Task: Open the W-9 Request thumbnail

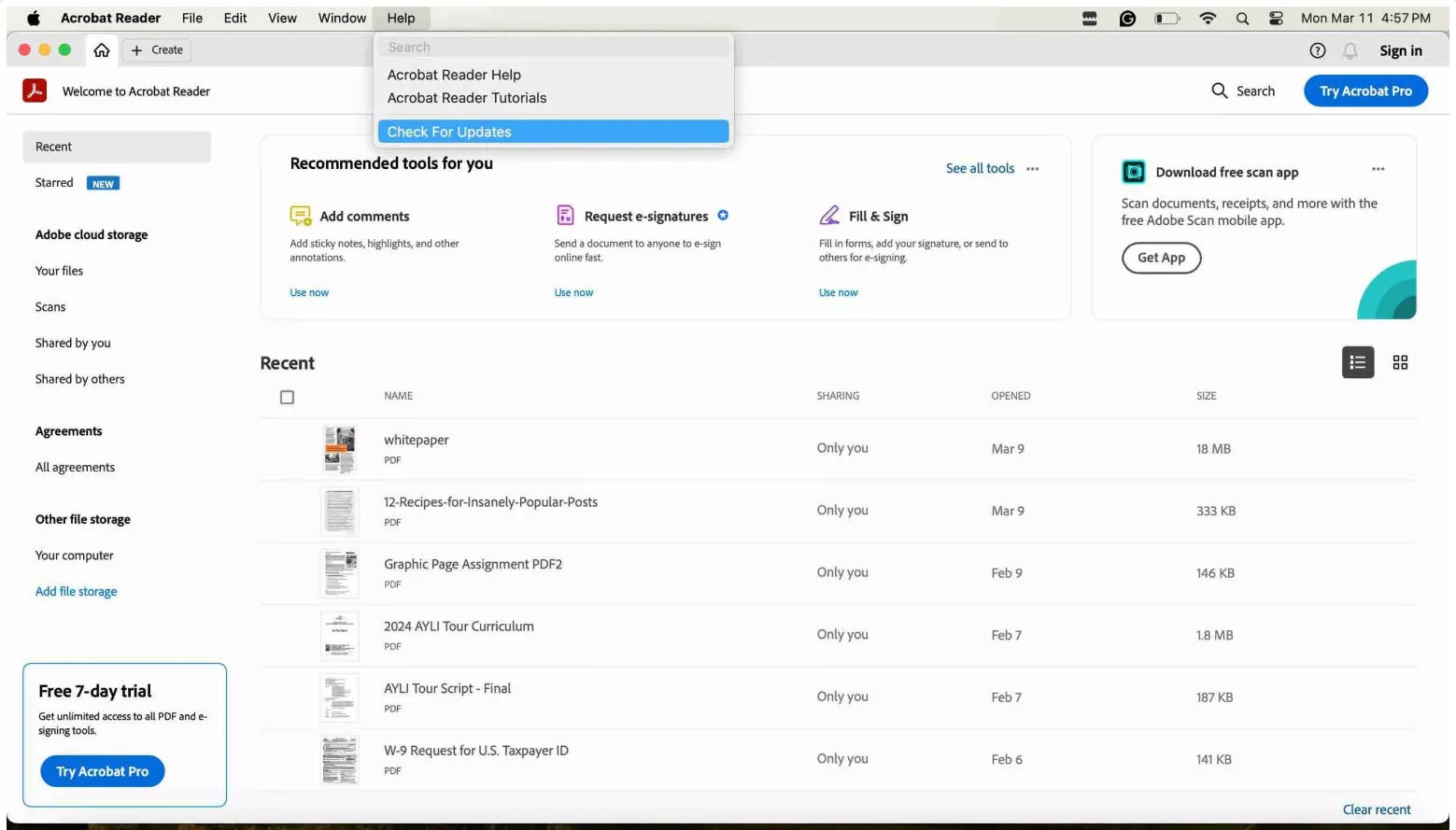Action: (340, 760)
